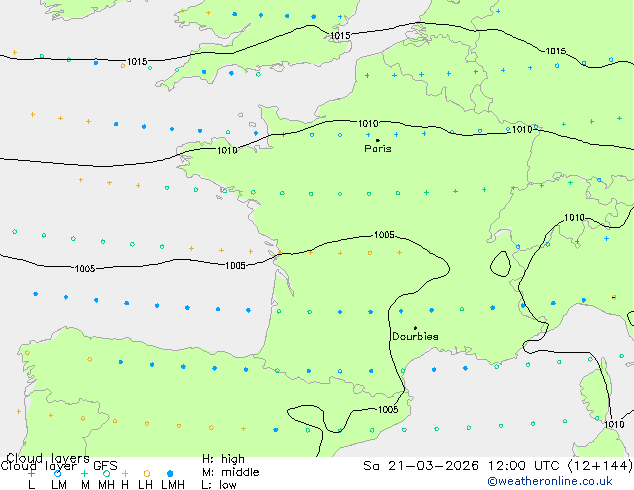
Task: Click the blue plus symbol above L legend
Action: (31, 473)
